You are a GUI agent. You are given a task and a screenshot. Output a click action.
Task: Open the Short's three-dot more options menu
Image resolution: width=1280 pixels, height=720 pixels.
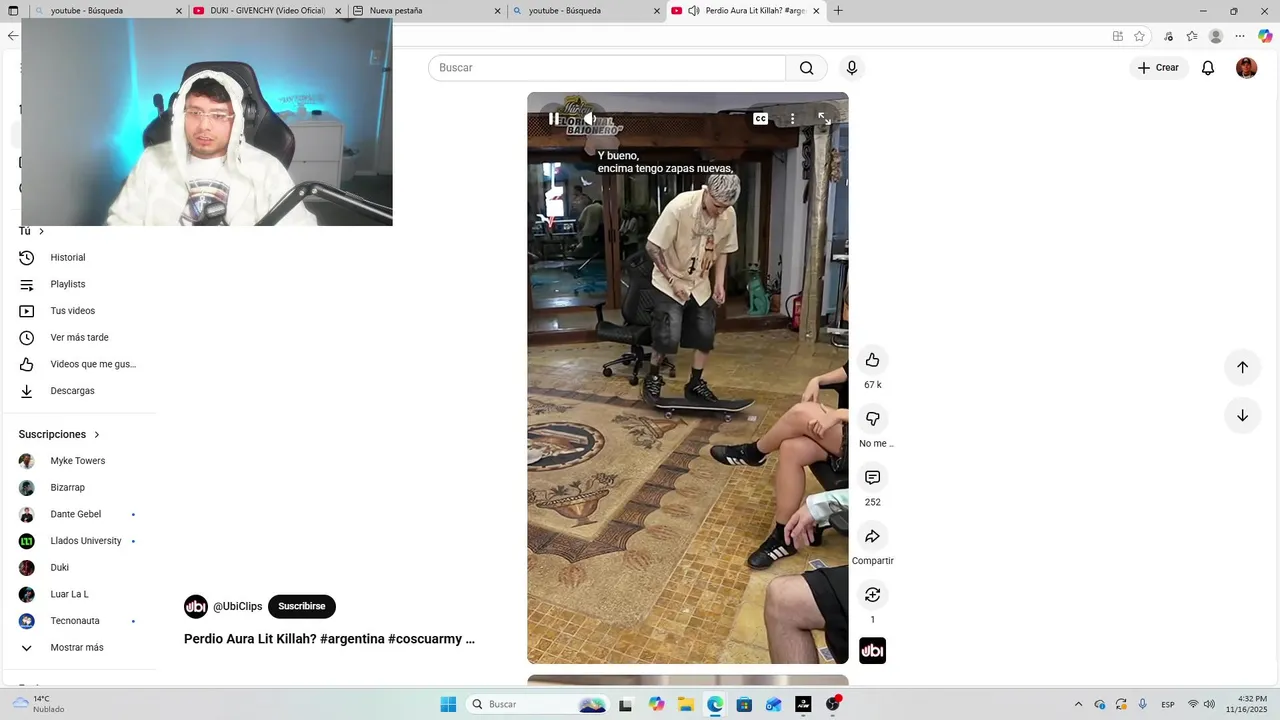pyautogui.click(x=792, y=119)
